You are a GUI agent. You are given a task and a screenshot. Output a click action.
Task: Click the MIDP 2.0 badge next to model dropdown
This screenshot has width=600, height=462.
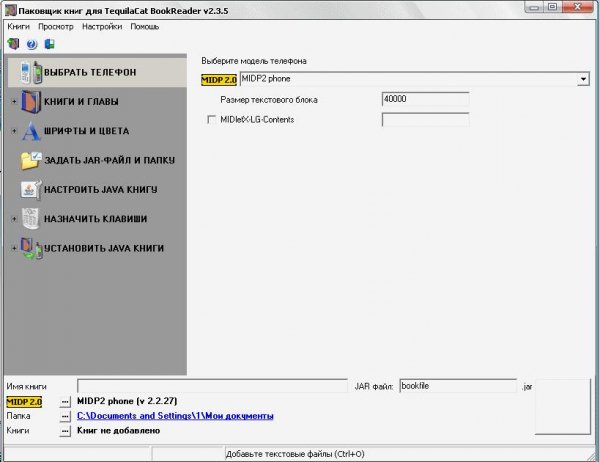tap(219, 80)
